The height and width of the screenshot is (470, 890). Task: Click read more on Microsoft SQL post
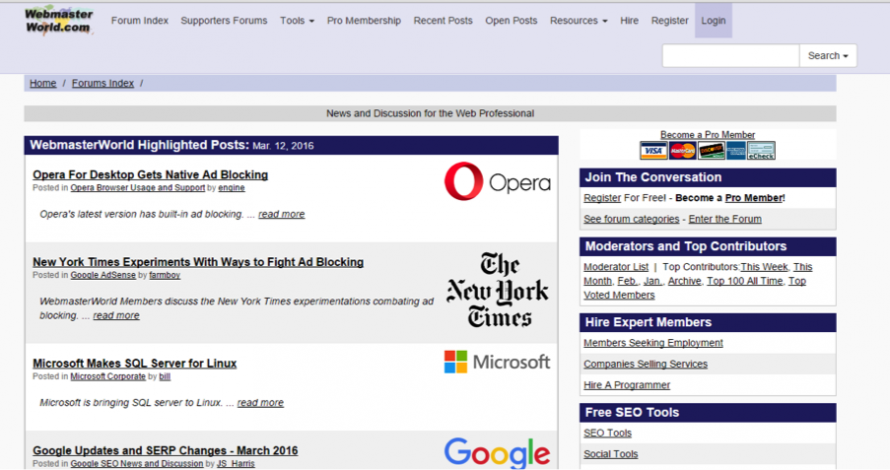point(260,403)
